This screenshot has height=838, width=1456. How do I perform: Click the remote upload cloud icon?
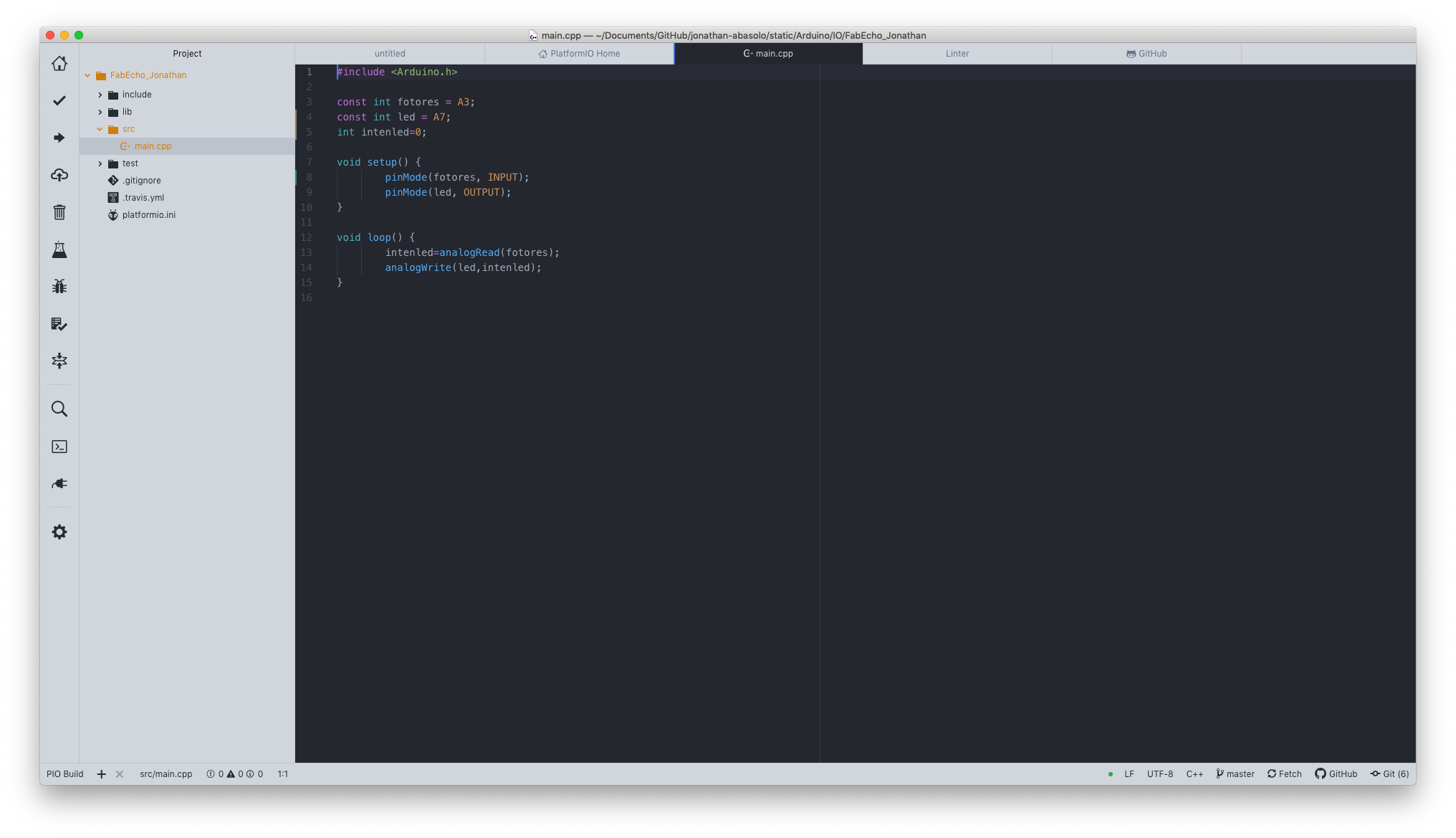(59, 175)
